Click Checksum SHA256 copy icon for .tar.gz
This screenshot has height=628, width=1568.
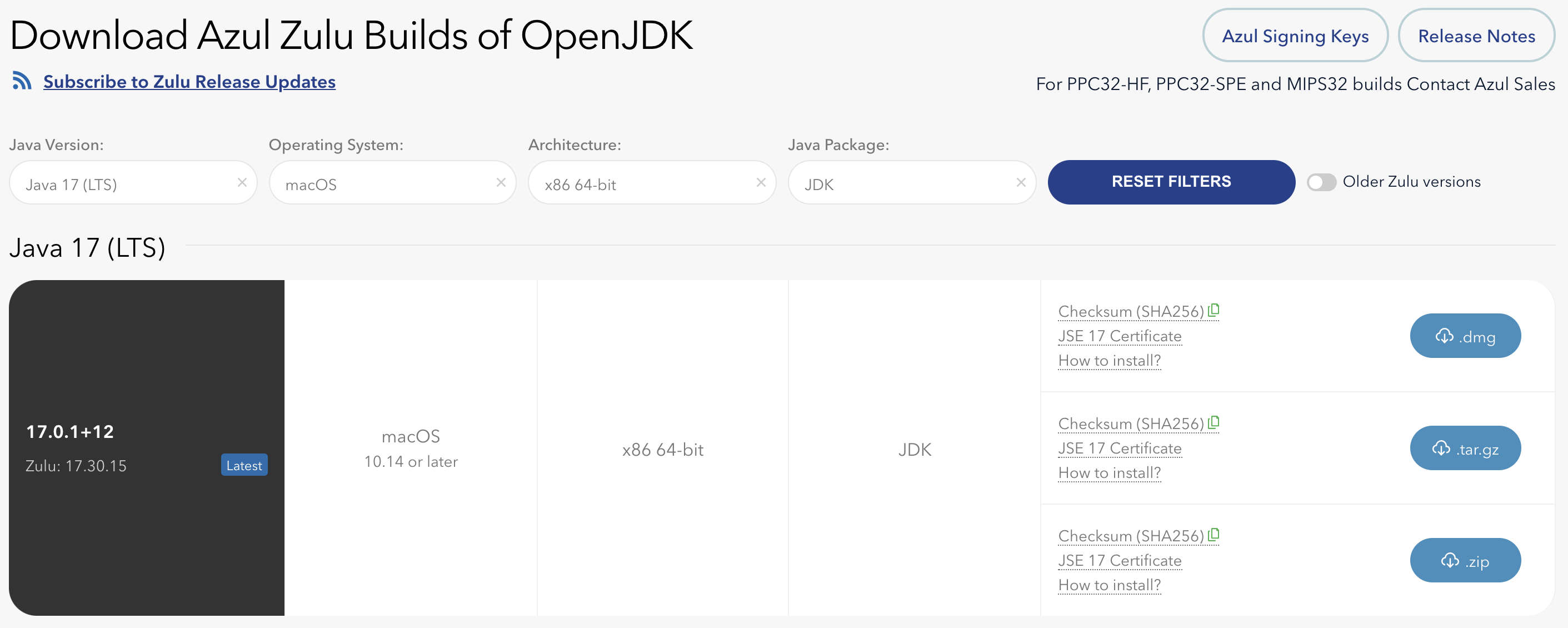tap(1215, 422)
